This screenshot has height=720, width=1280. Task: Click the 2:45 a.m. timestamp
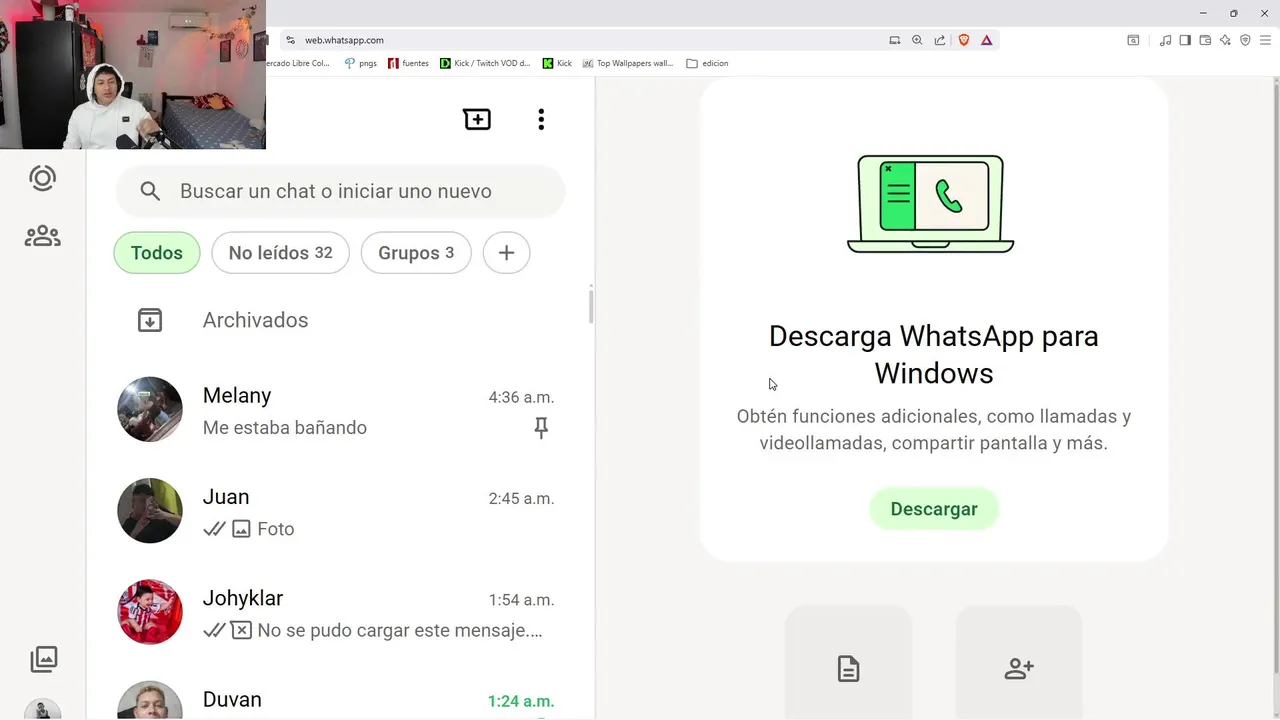pyautogui.click(x=521, y=498)
